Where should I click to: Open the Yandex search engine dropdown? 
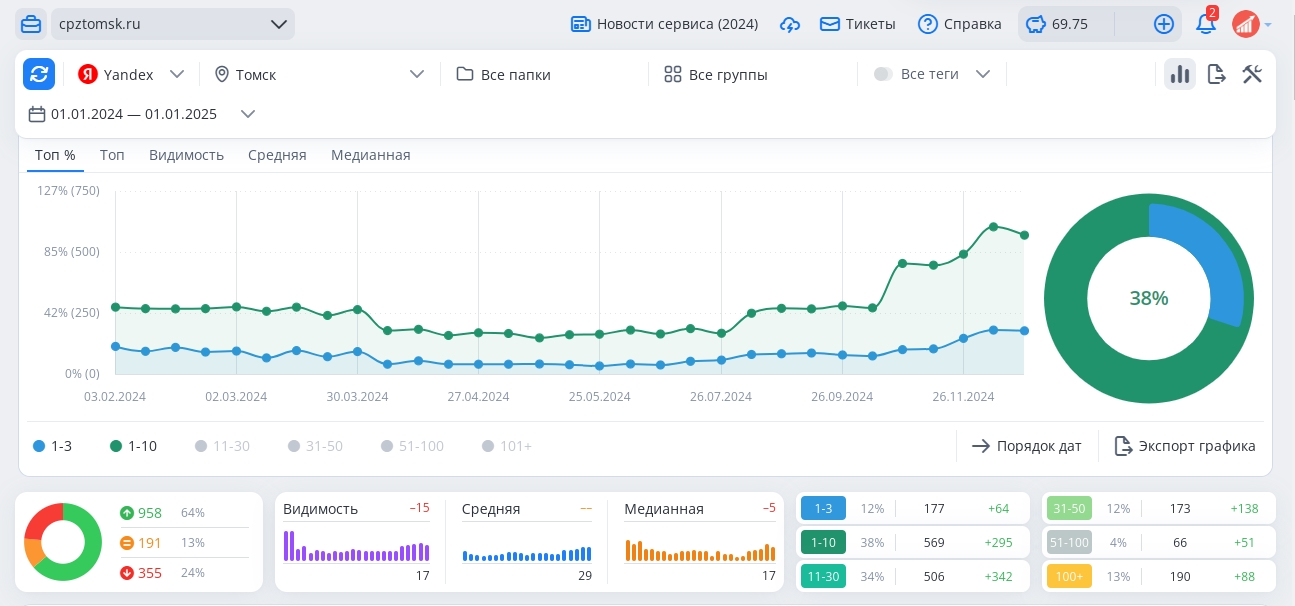132,74
